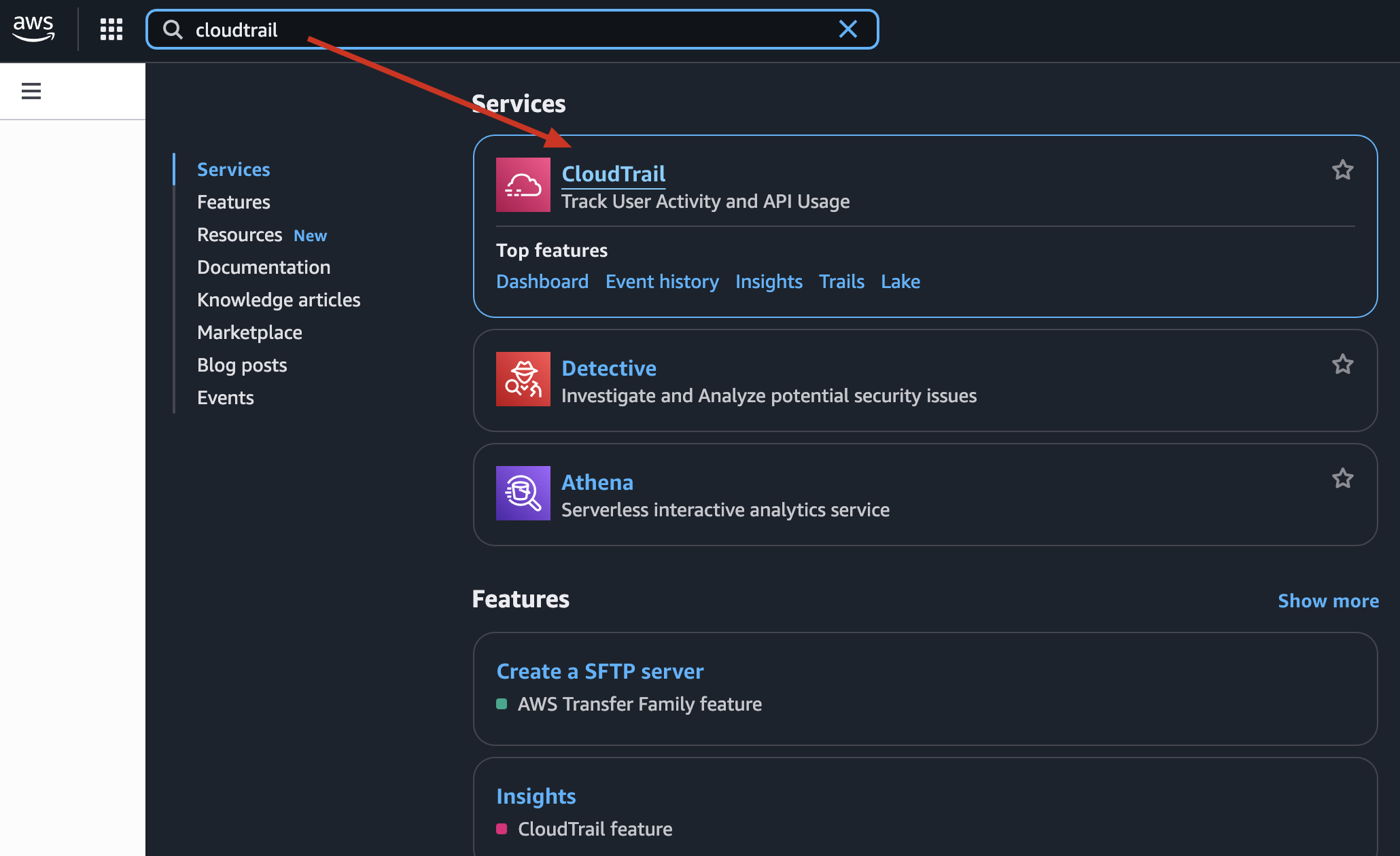This screenshot has width=1400, height=856.
Task: Click the Detective service icon
Action: pyautogui.click(x=523, y=379)
